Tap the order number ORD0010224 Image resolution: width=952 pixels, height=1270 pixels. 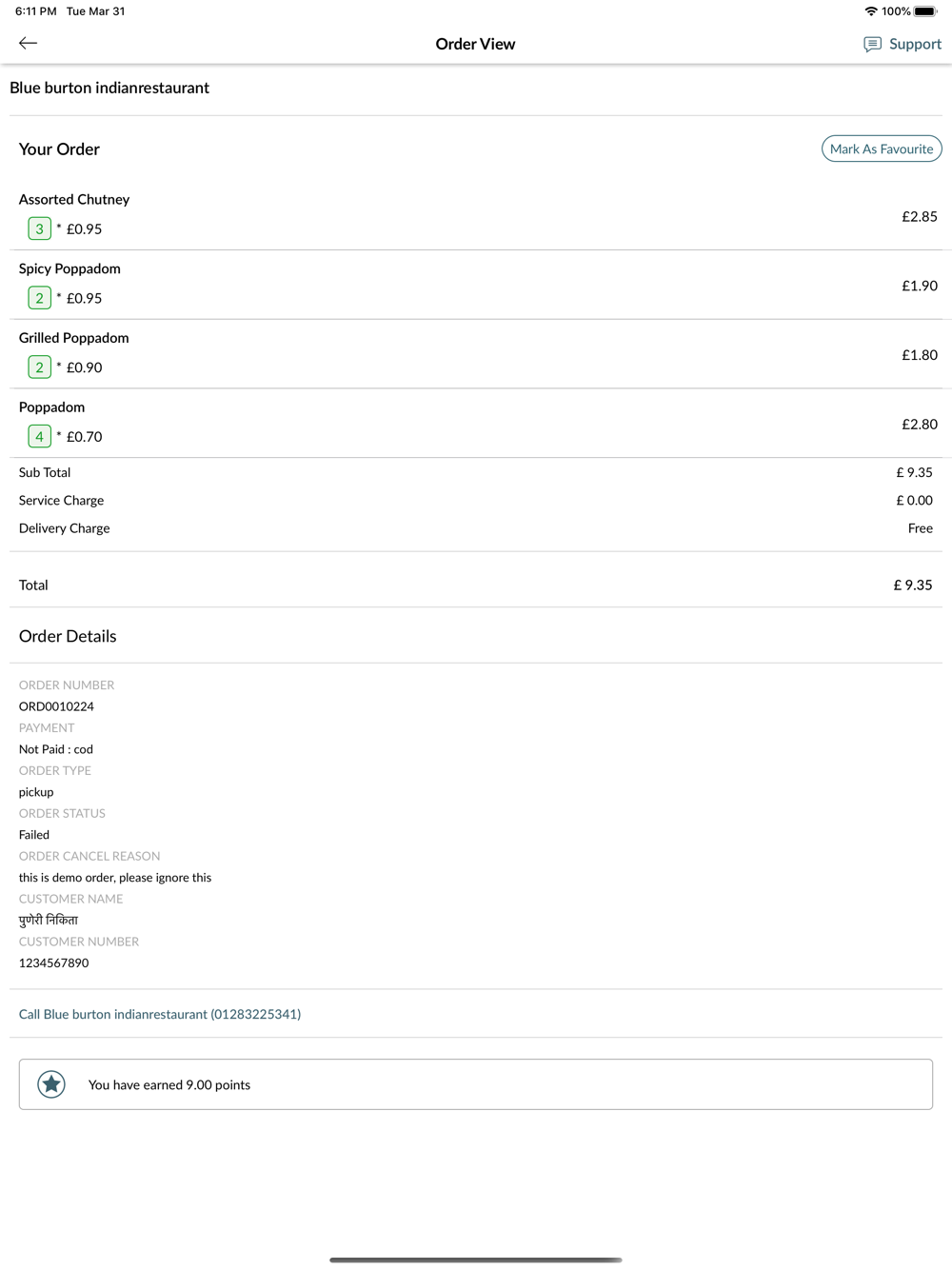[56, 706]
